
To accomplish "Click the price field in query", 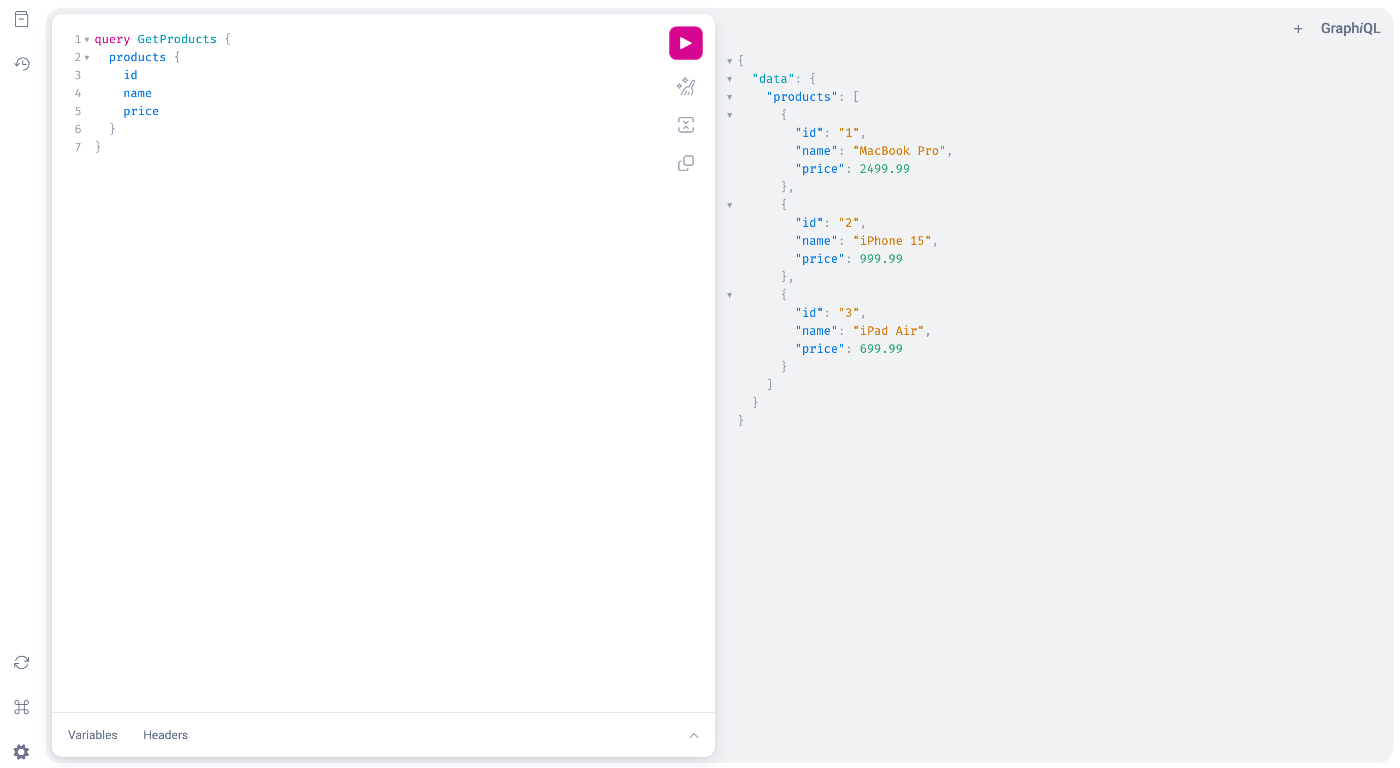I will coord(141,111).
